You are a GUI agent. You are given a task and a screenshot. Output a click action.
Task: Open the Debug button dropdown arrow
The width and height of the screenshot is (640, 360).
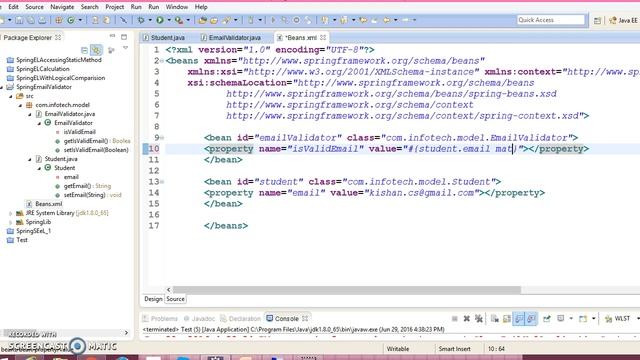pyautogui.click(x=150, y=20)
